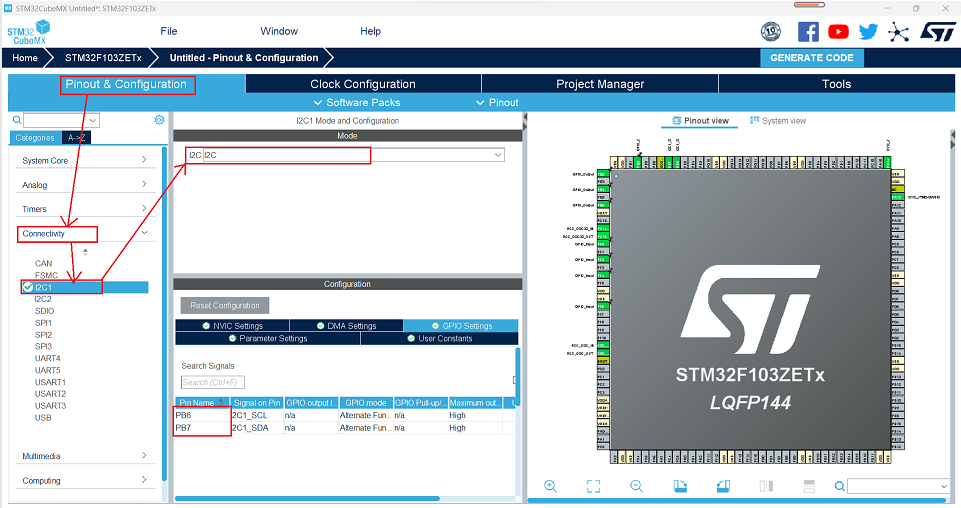Click the 10th anniversary badge icon
The height and width of the screenshot is (508, 961).
[770, 31]
